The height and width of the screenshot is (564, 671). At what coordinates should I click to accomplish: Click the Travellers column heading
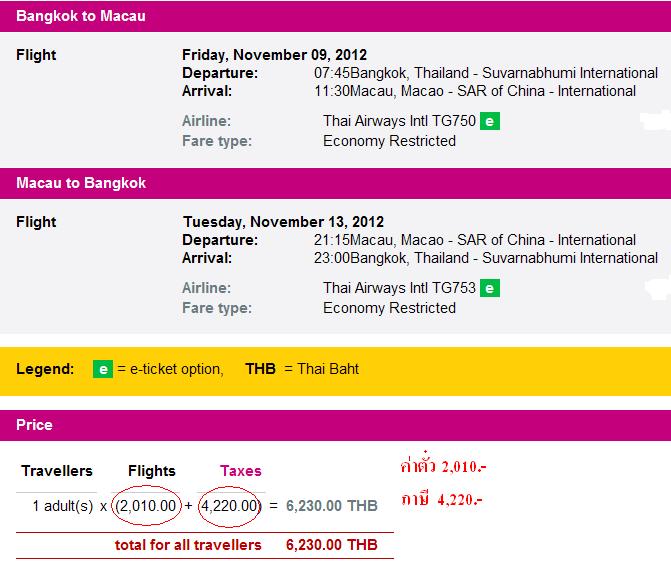pyautogui.click(x=57, y=471)
